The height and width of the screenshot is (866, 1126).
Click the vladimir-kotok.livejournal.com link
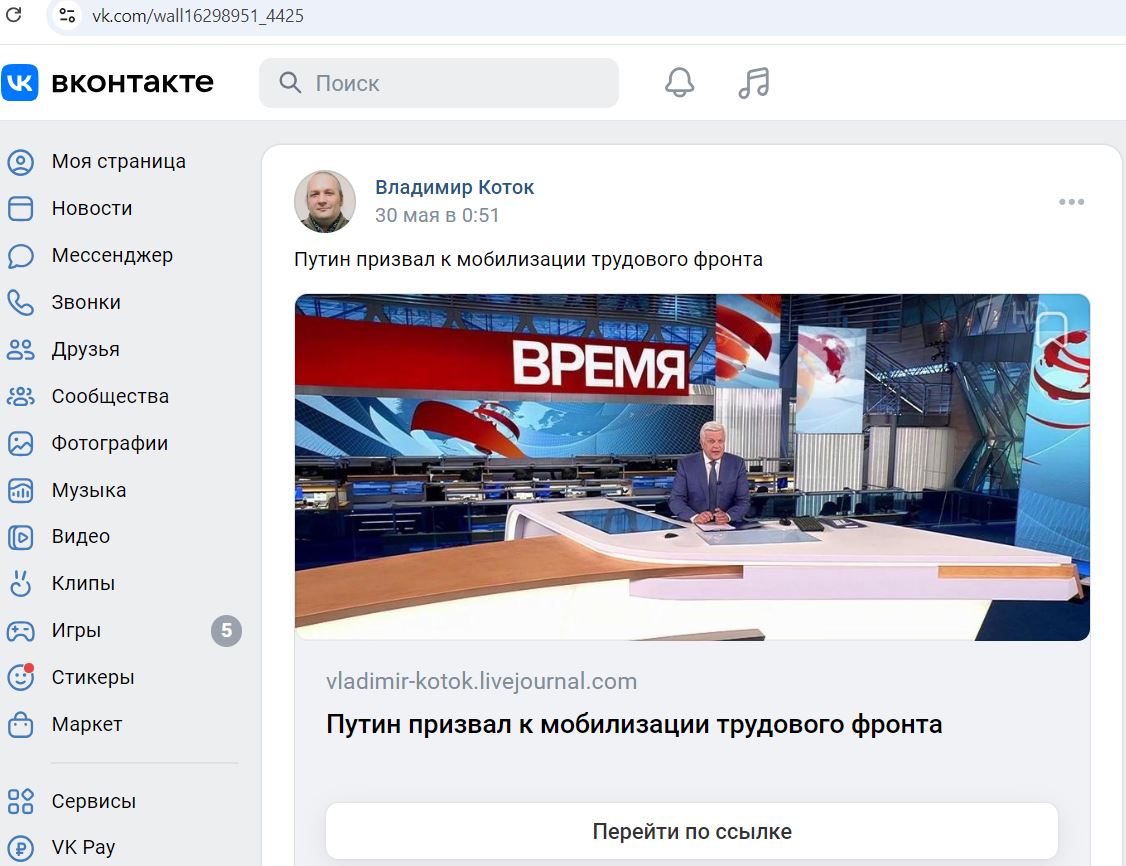[x=481, y=681]
